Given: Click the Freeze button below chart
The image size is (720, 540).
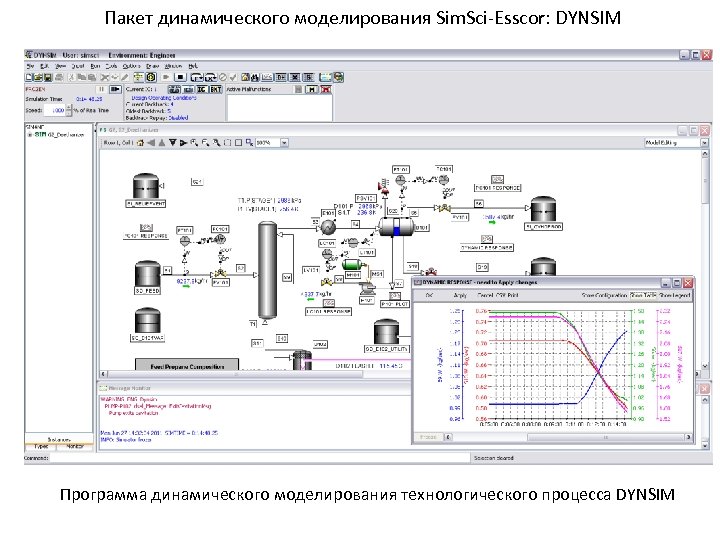Looking at the screenshot, I should point(428,437).
